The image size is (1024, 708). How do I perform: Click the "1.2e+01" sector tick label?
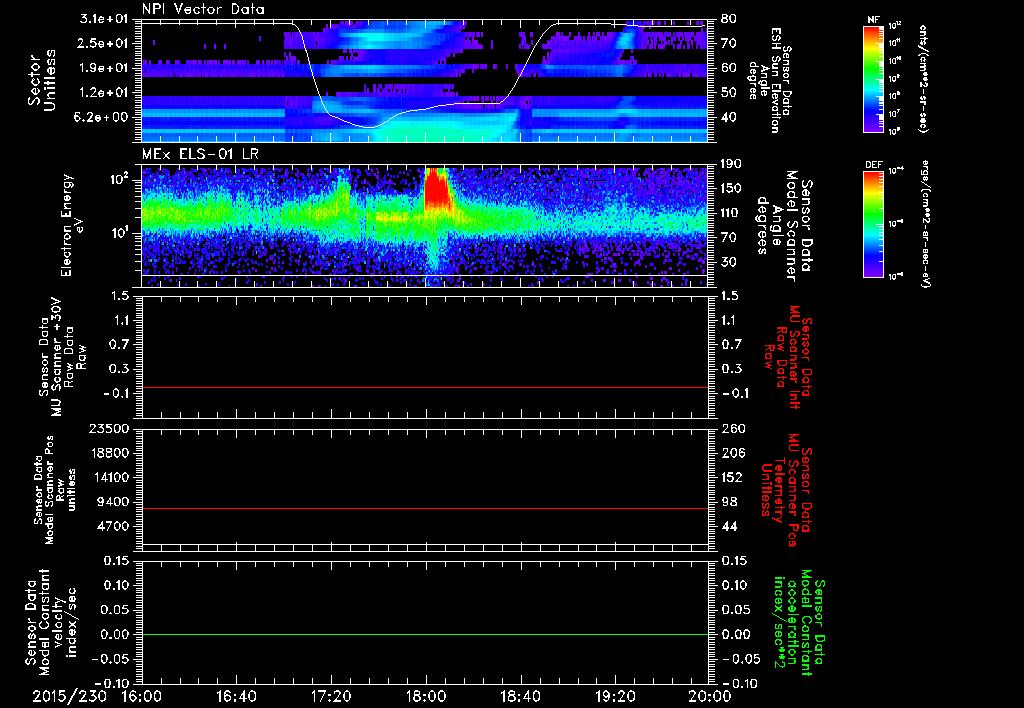(x=103, y=93)
